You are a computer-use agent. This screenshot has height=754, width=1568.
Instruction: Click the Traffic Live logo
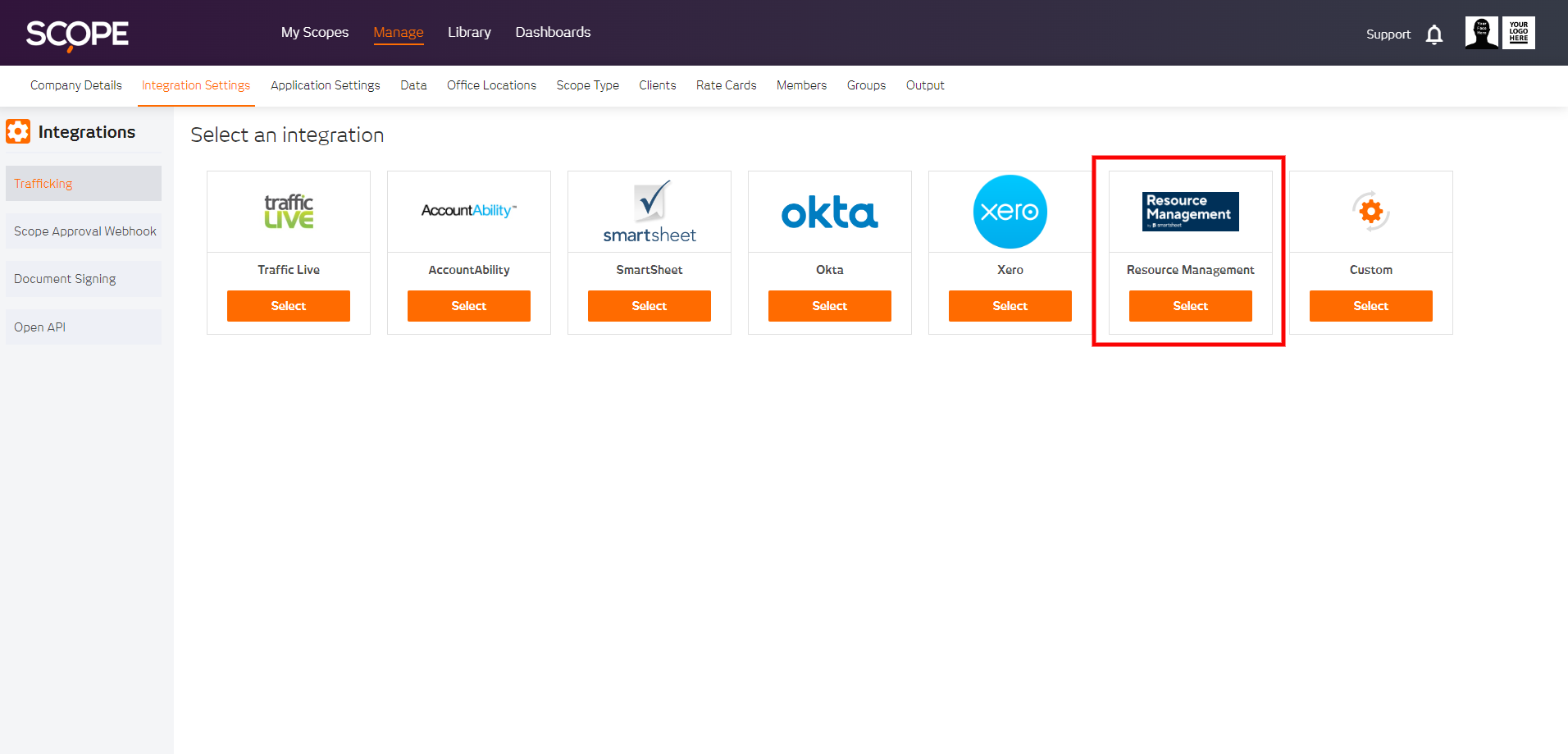pyautogui.click(x=289, y=212)
